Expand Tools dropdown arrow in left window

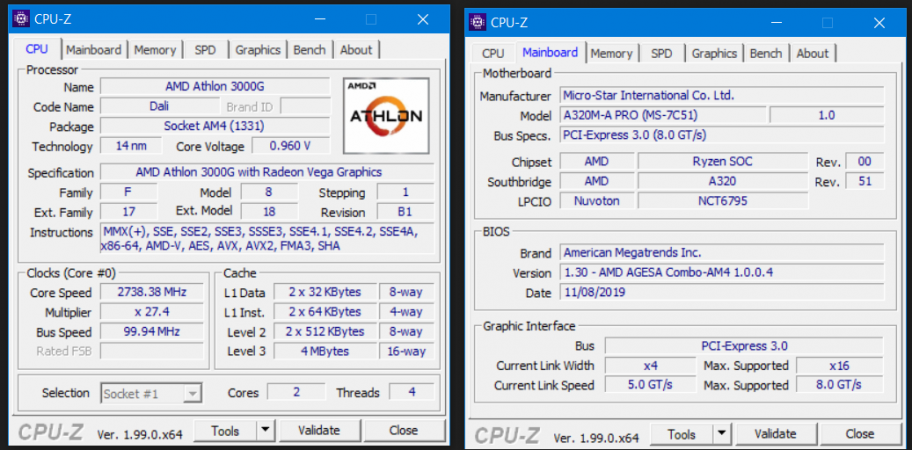[265, 430]
